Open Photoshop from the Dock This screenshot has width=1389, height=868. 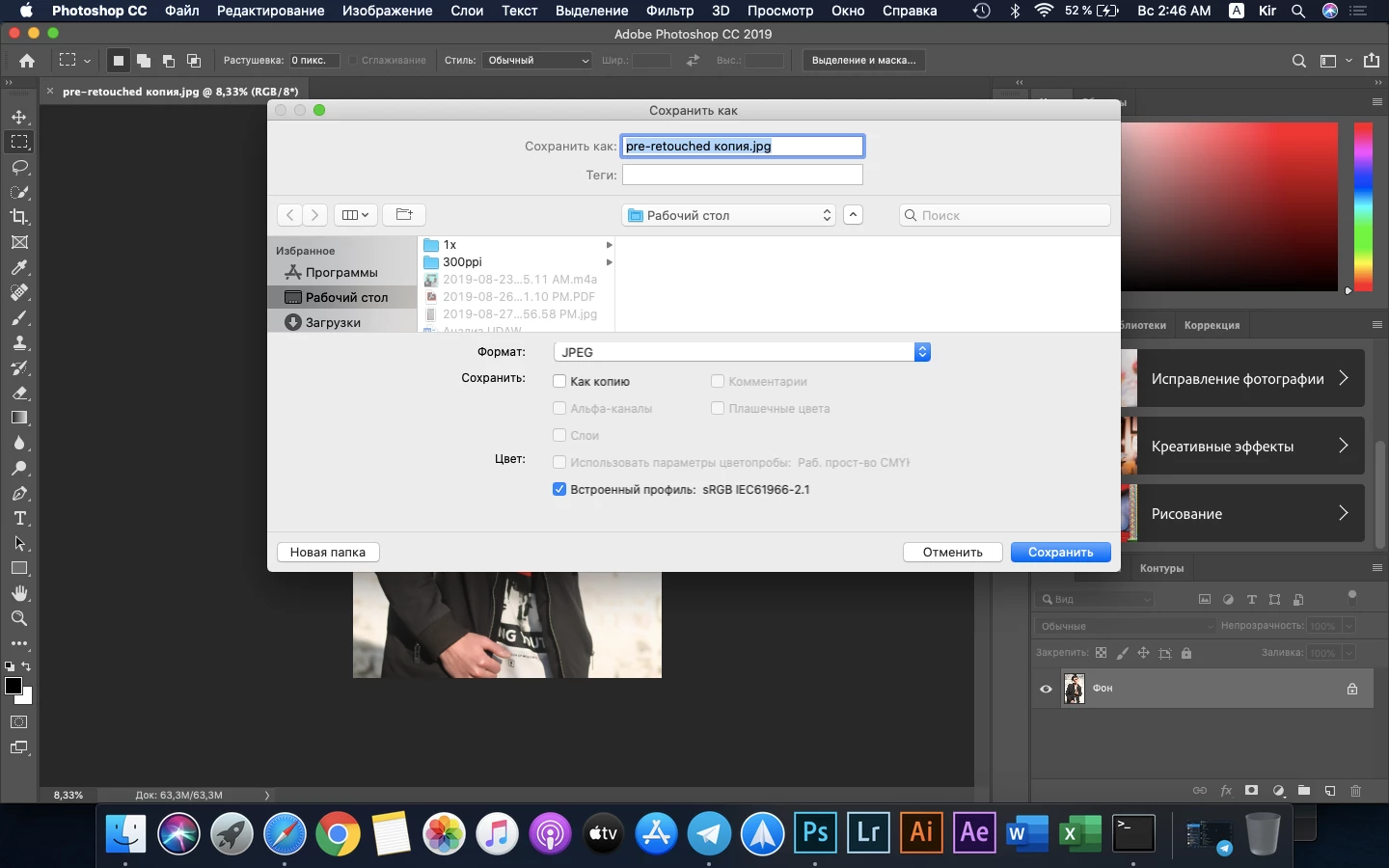815,831
